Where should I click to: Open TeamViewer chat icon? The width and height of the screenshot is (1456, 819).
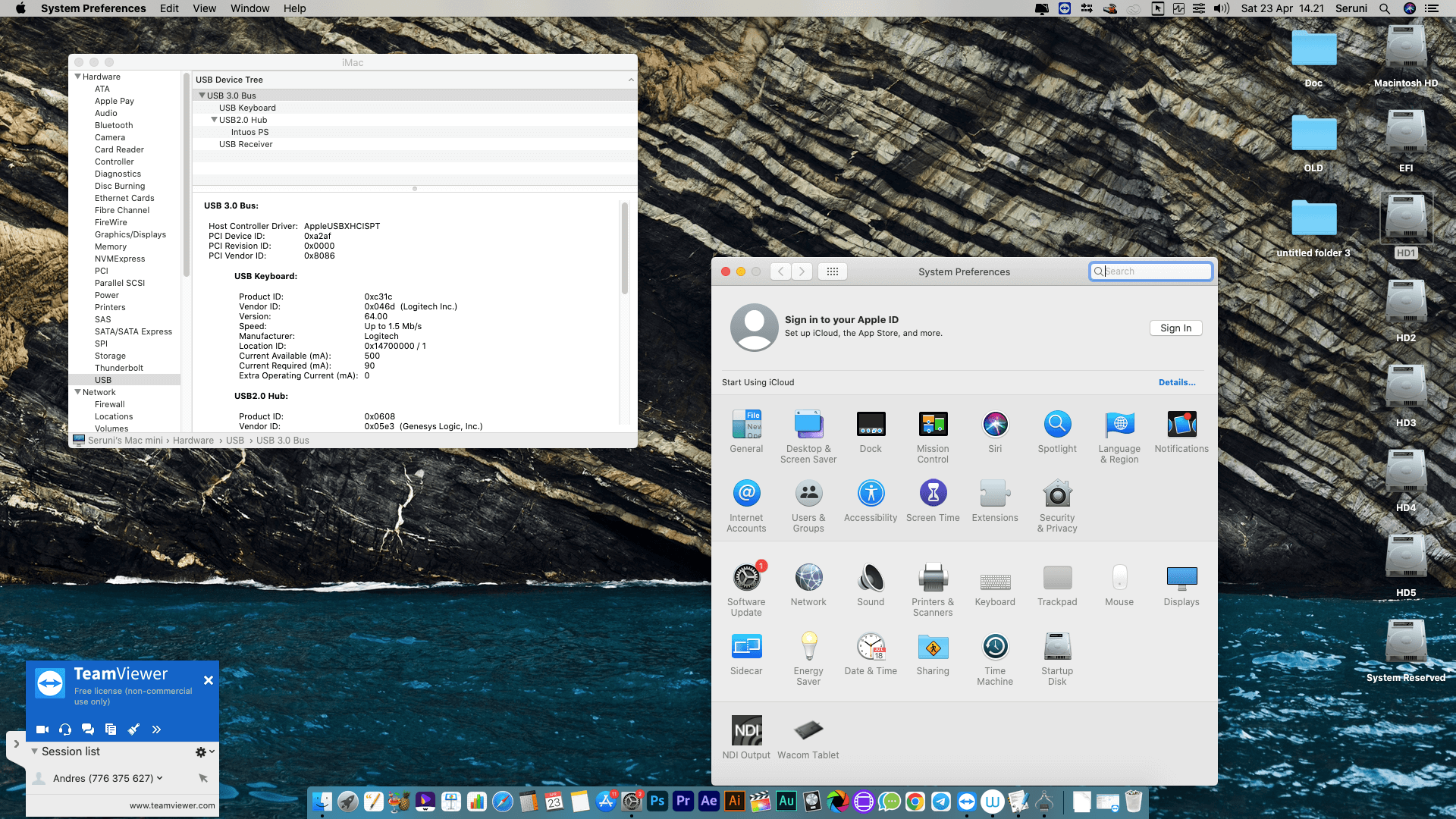[88, 730]
